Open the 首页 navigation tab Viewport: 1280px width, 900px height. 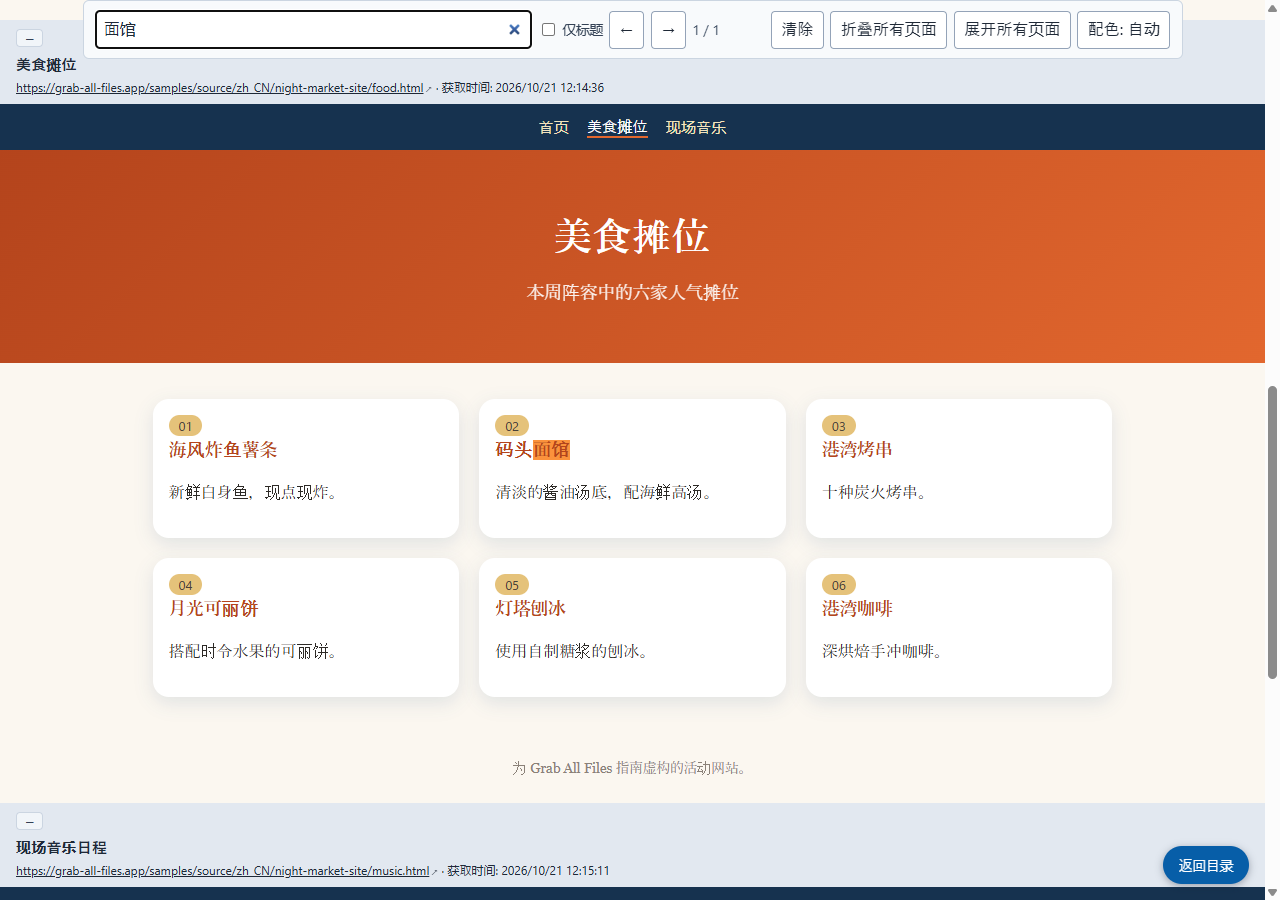(554, 127)
